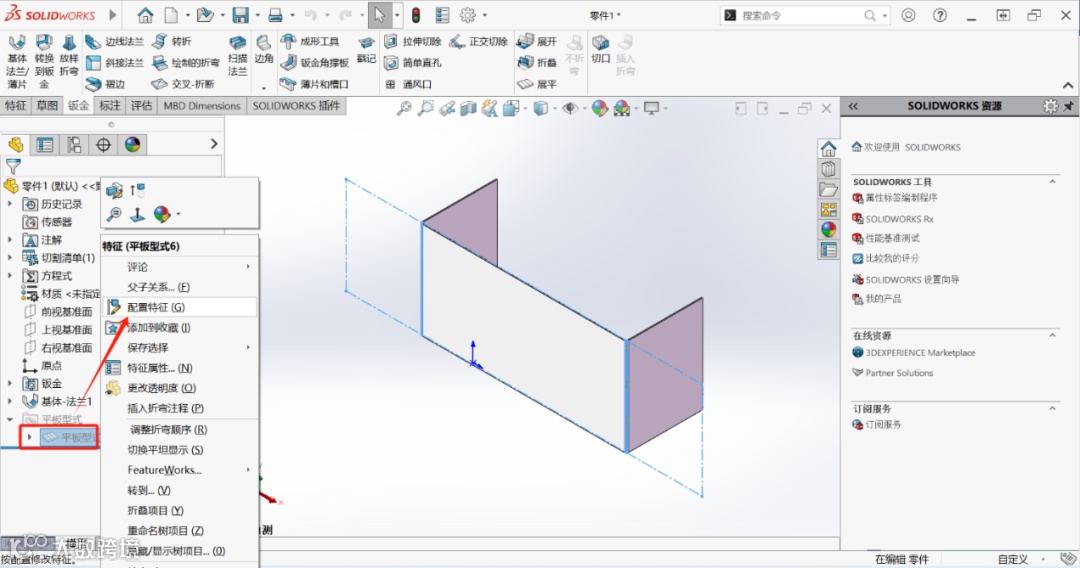
Task: Select the Extruded Cut (拉伸切除) tool
Action: click(x=412, y=41)
